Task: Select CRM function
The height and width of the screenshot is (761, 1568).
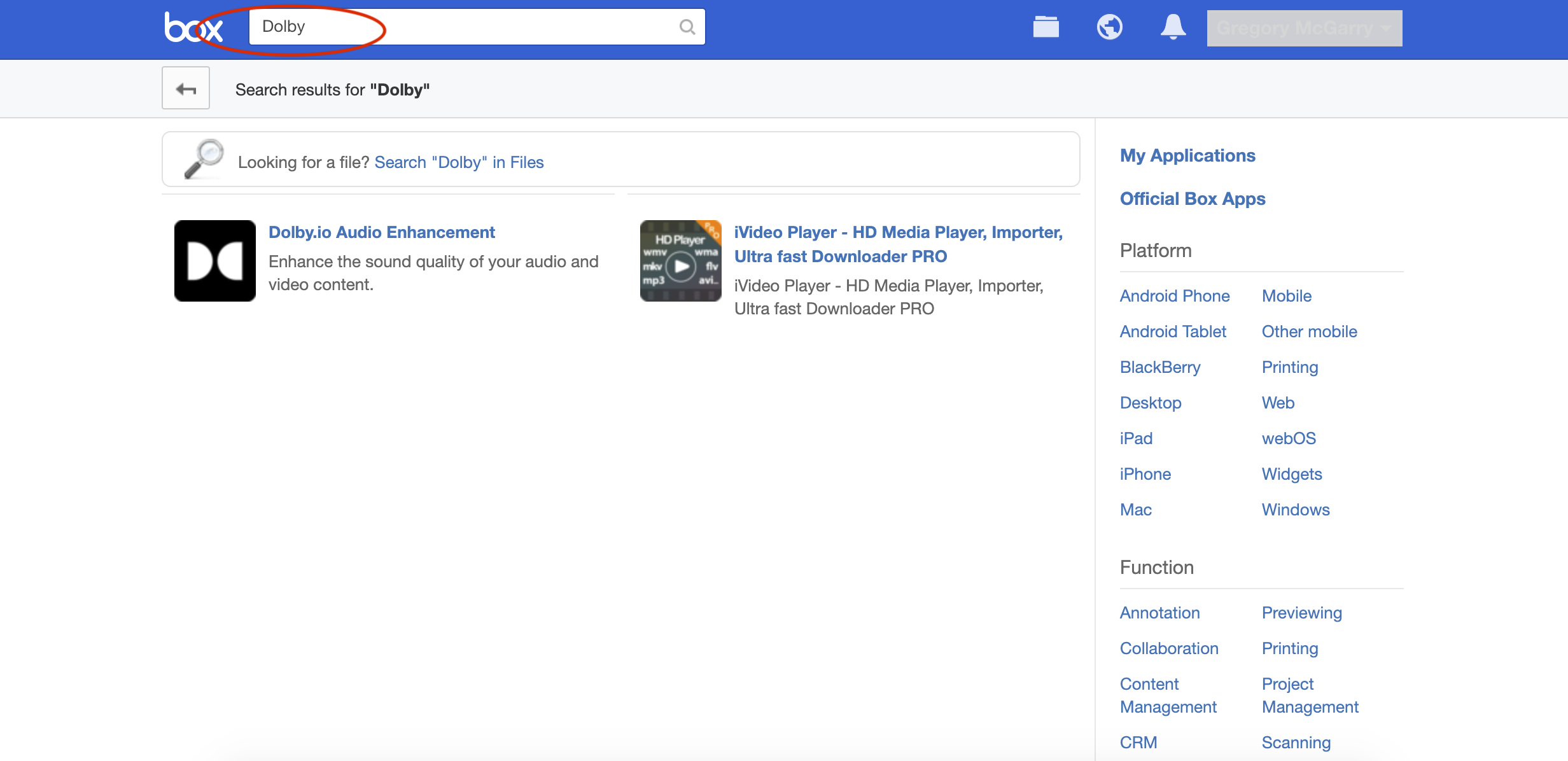Action: click(1138, 743)
